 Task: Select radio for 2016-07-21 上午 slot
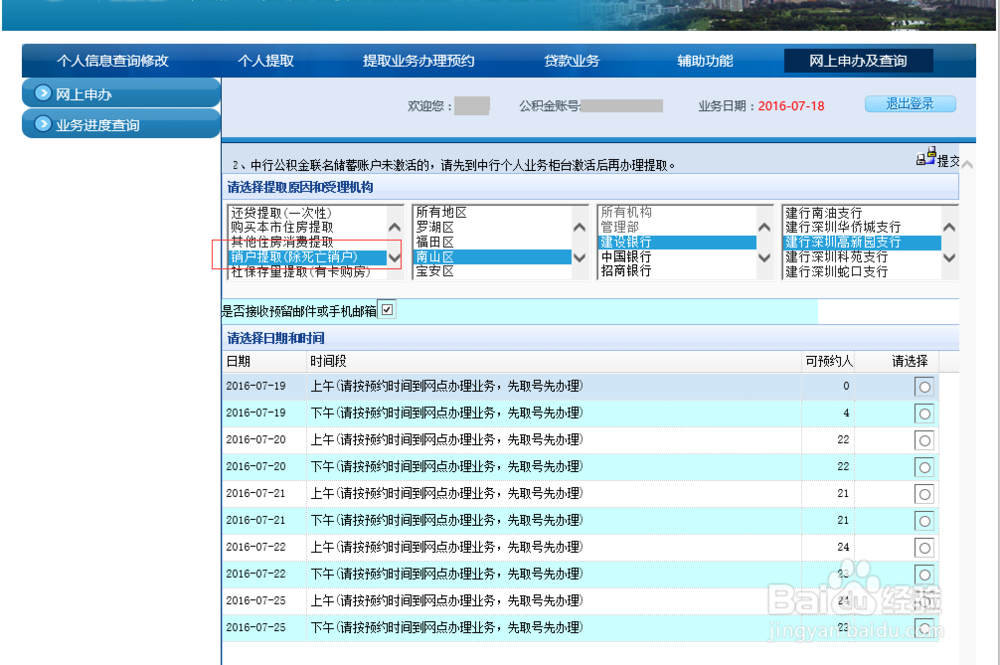tap(924, 494)
